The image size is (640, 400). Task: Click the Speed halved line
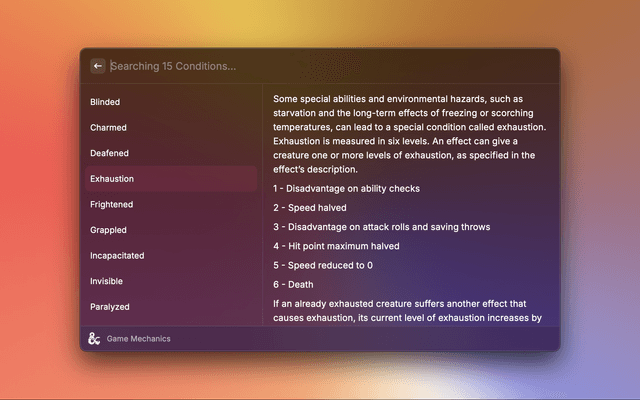[x=310, y=207]
